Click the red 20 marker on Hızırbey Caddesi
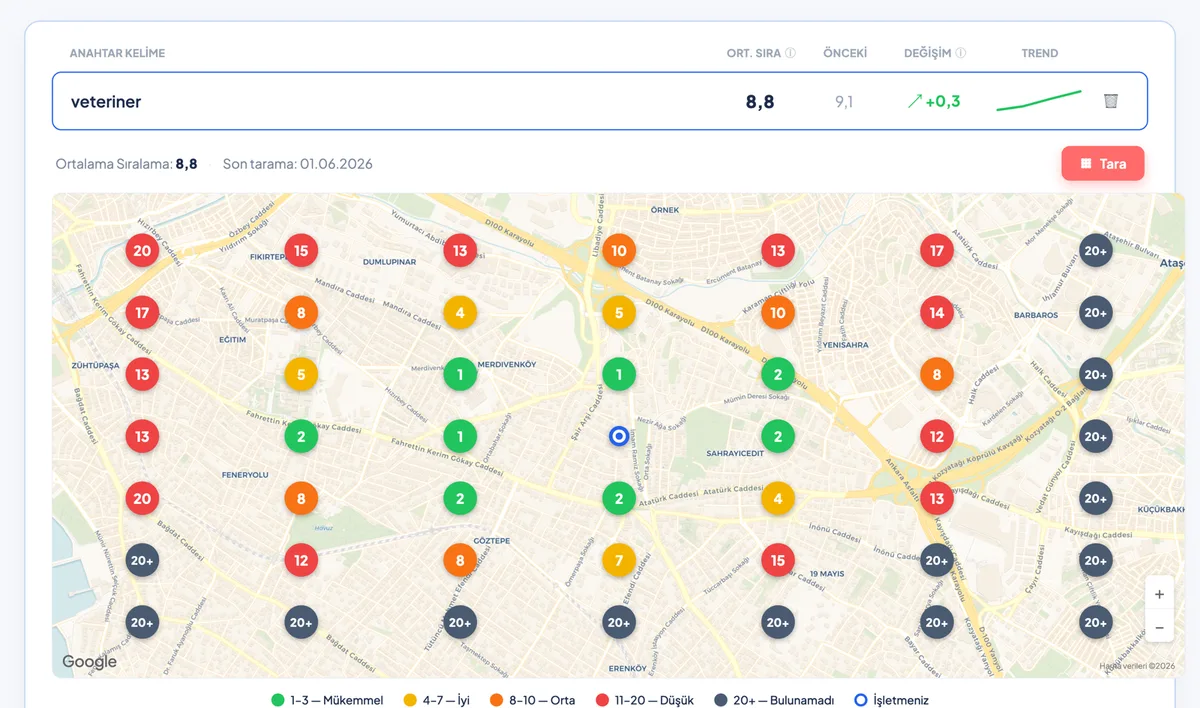This screenshot has height=708, width=1200. pos(142,250)
